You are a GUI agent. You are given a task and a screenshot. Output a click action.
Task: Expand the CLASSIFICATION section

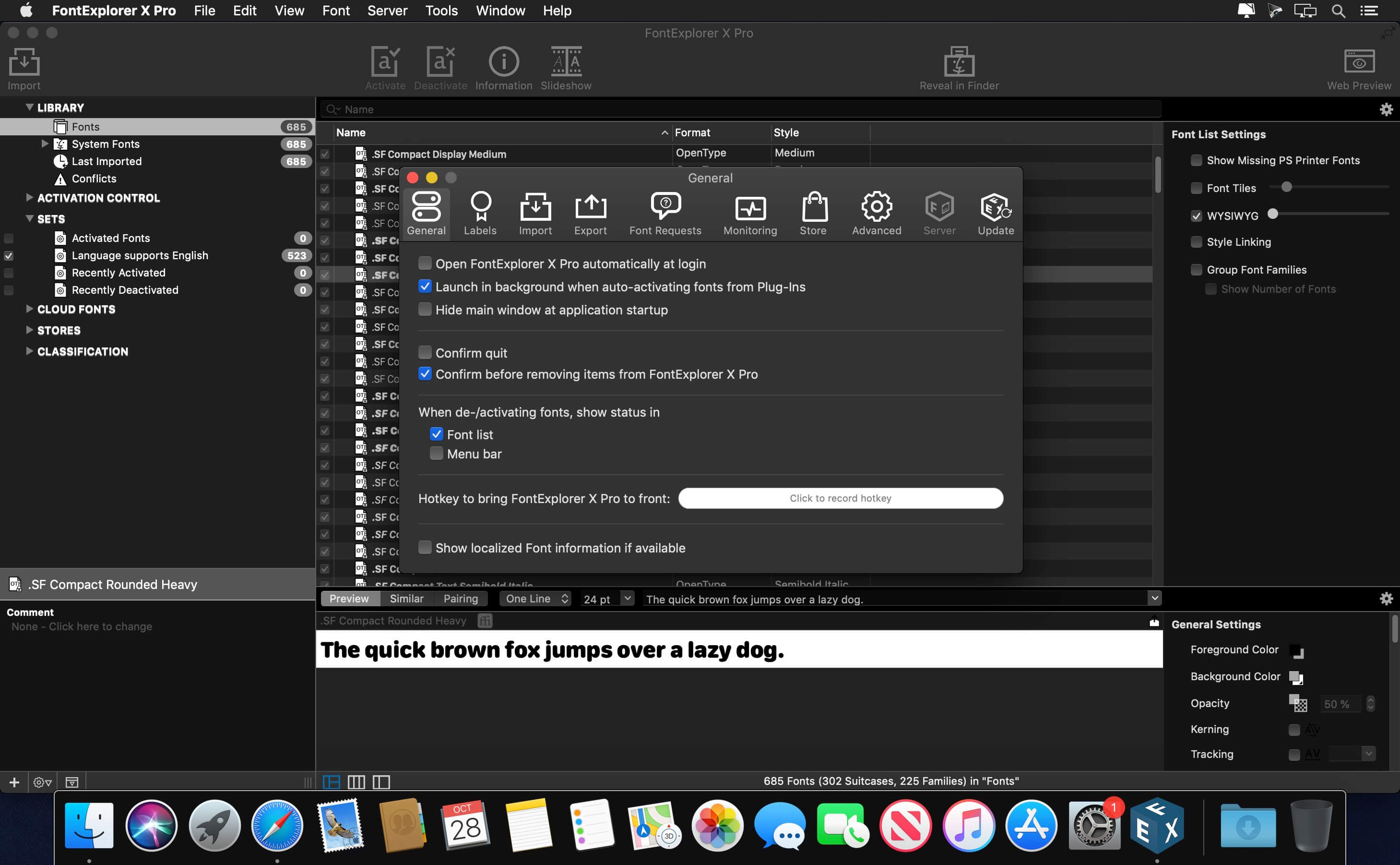[30, 351]
